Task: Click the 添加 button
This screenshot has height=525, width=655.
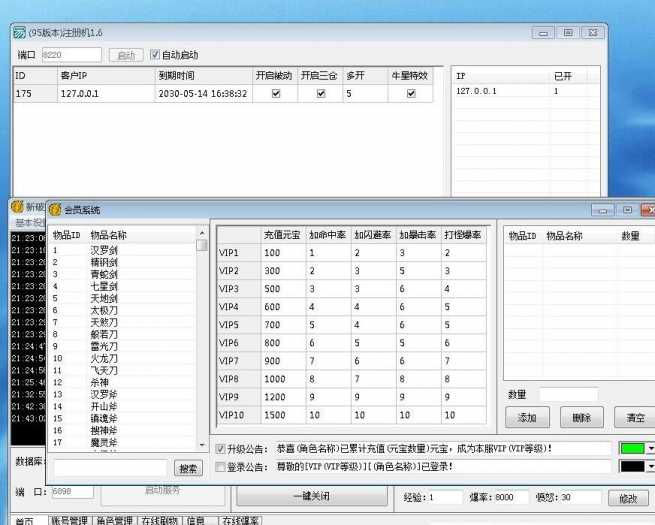Action: [x=527, y=417]
